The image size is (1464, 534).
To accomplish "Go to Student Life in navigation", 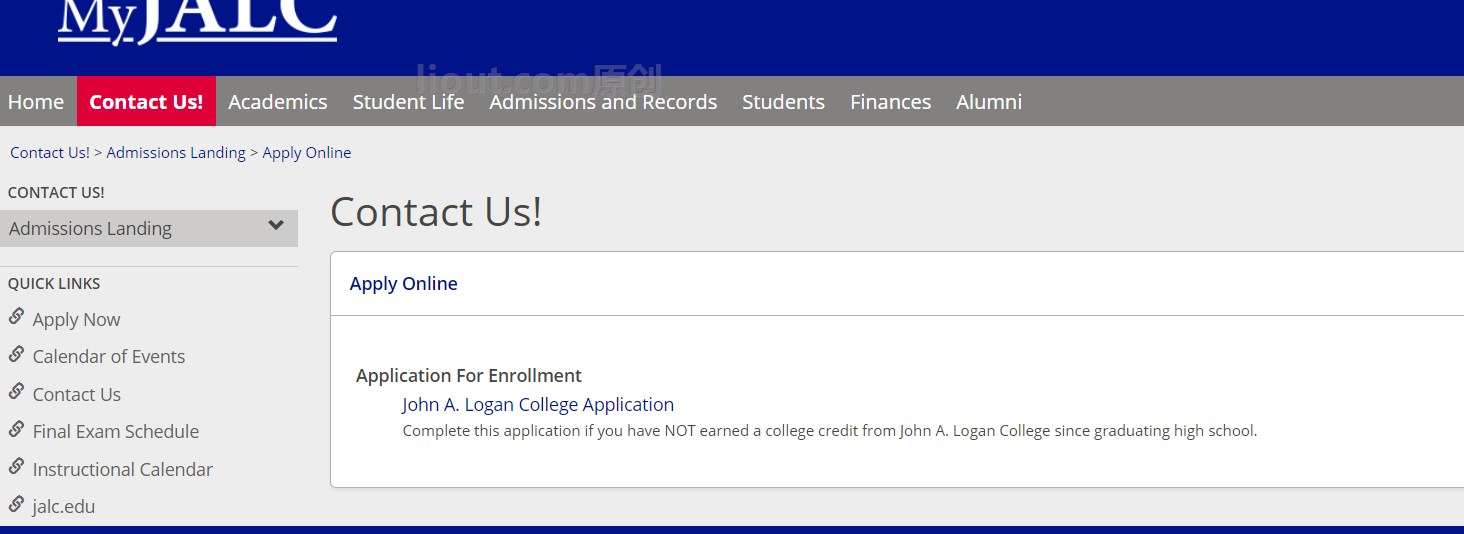I will pos(408,102).
